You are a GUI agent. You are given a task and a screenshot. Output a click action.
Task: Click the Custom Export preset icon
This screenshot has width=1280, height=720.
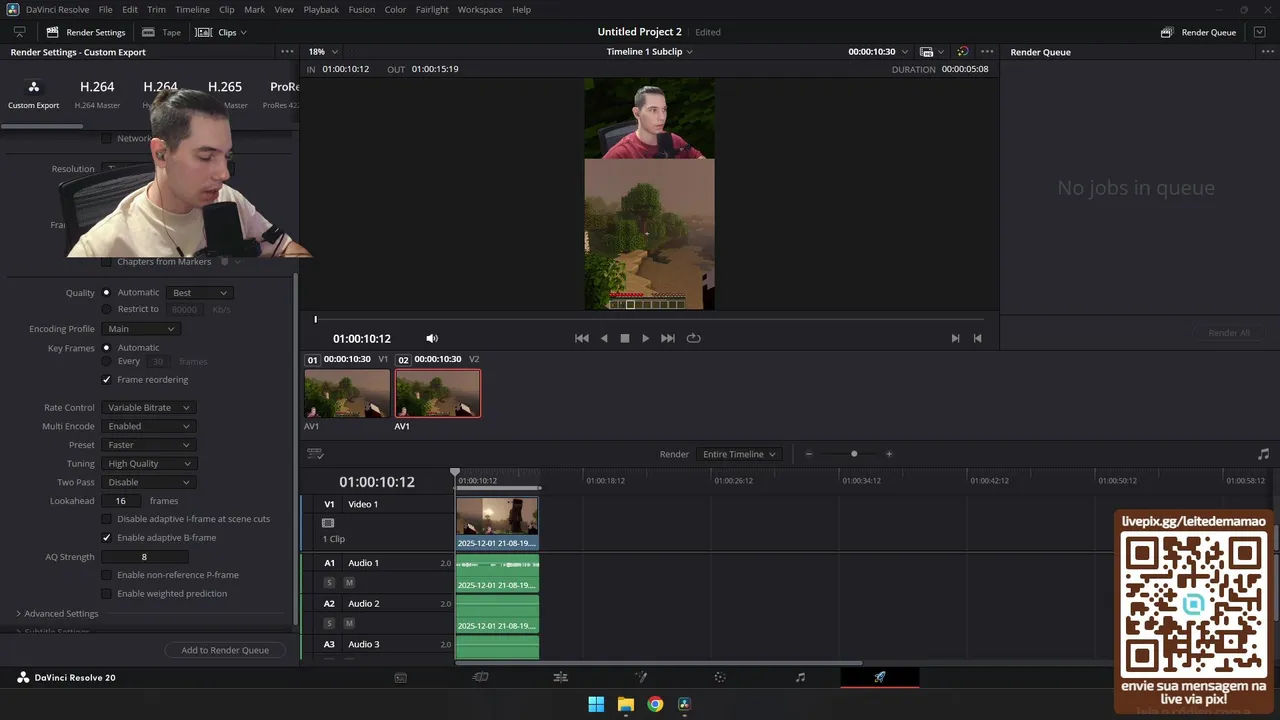(x=34, y=87)
